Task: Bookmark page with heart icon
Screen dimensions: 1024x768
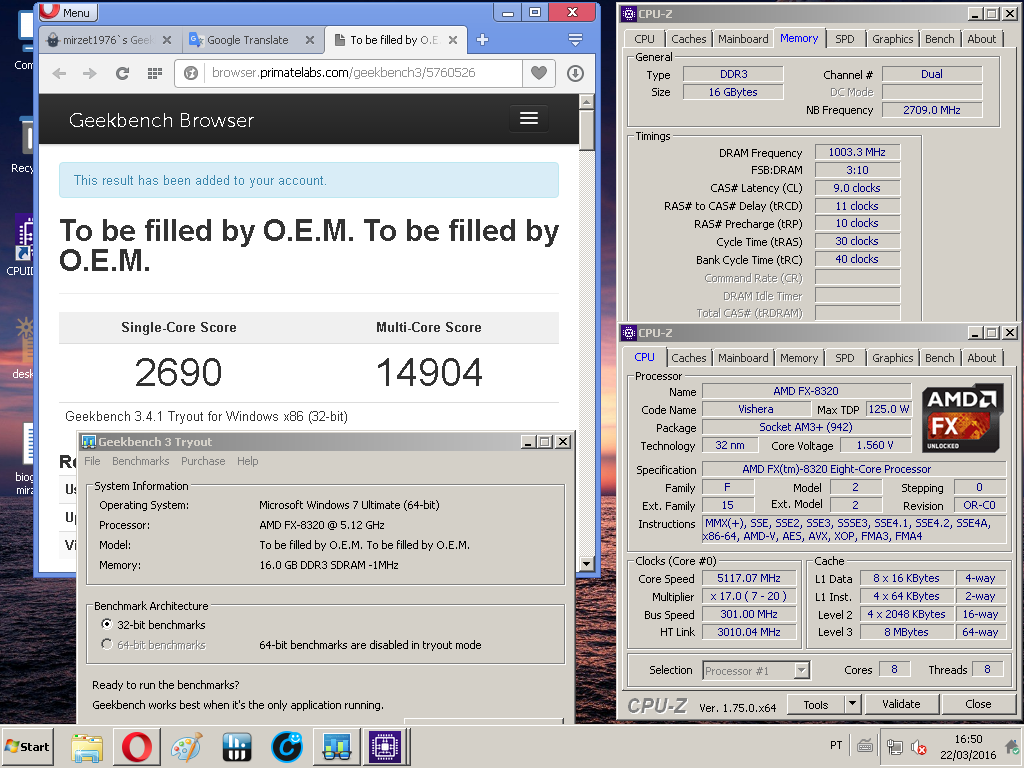Action: [539, 73]
